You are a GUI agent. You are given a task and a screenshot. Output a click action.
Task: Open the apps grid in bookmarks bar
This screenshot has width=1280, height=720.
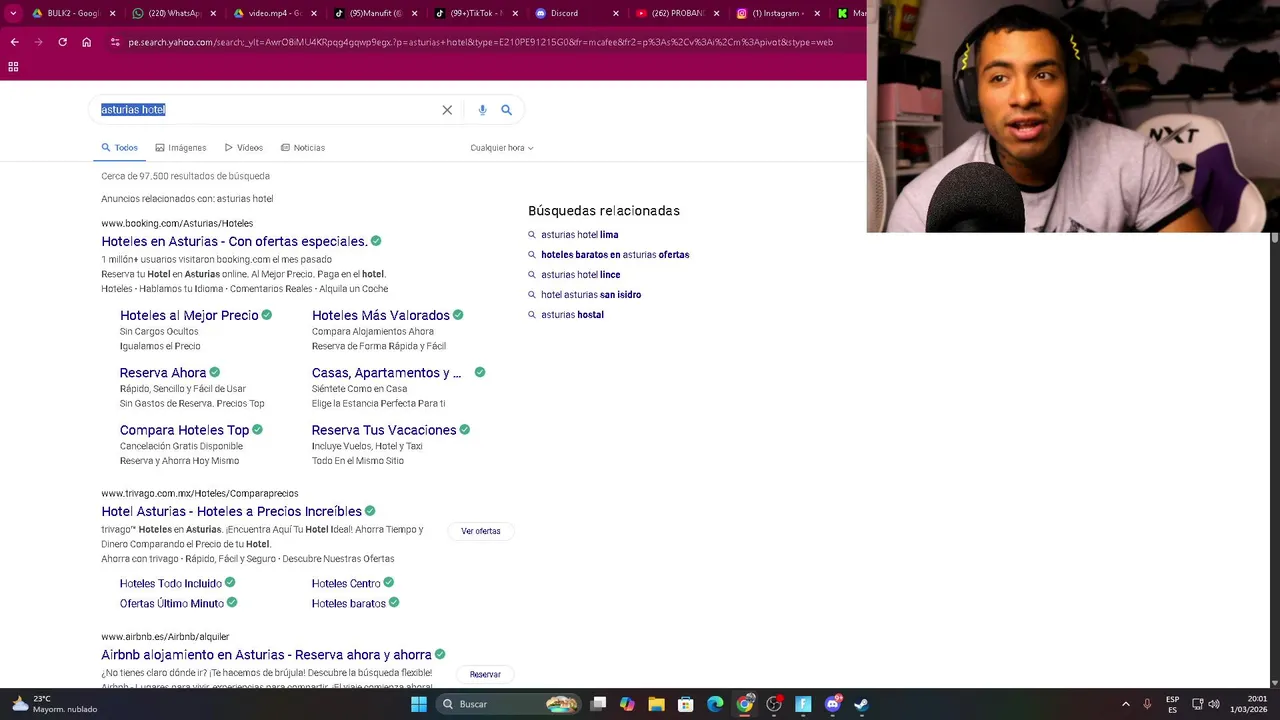coord(13,66)
